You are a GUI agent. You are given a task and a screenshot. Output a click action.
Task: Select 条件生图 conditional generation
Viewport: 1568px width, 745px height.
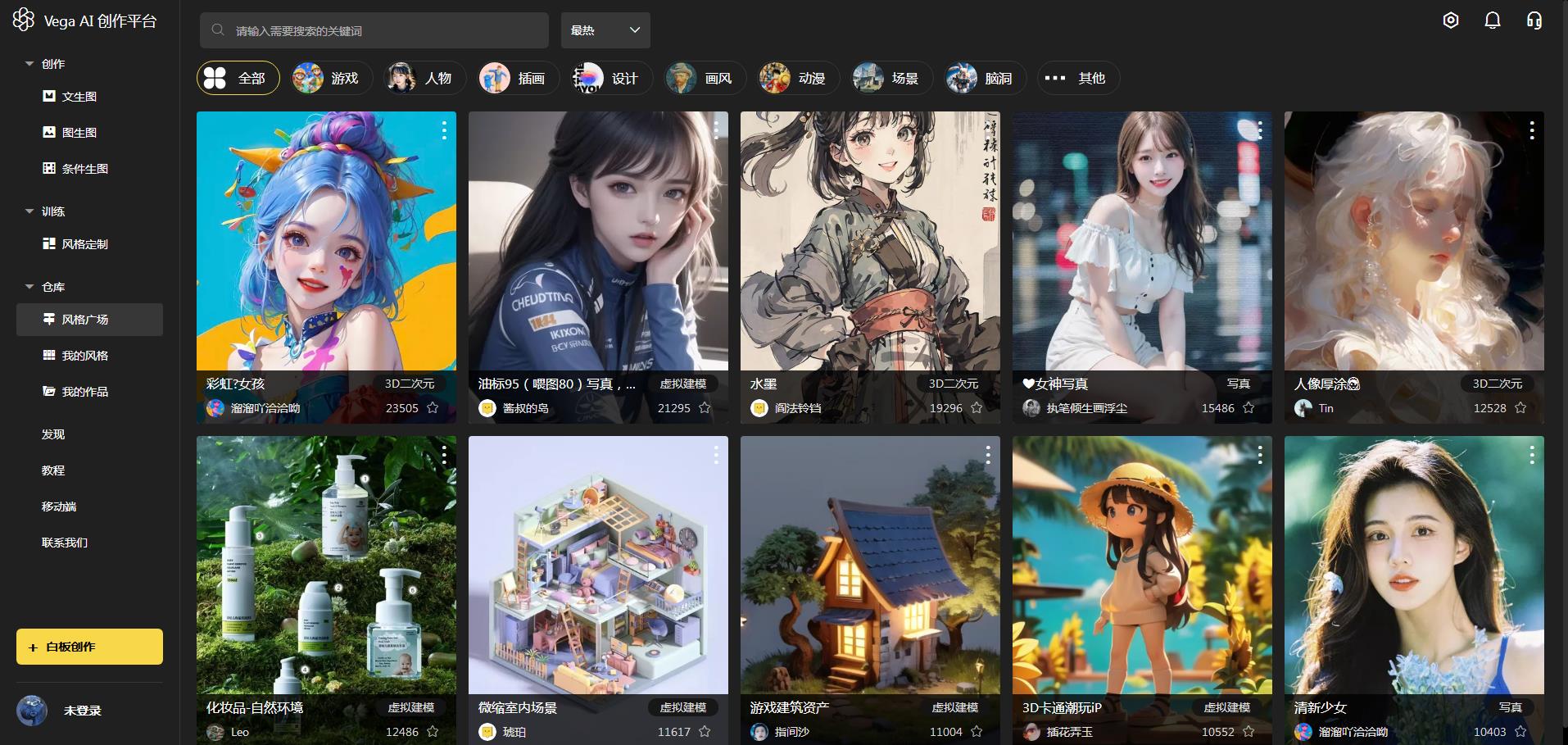tap(84, 169)
